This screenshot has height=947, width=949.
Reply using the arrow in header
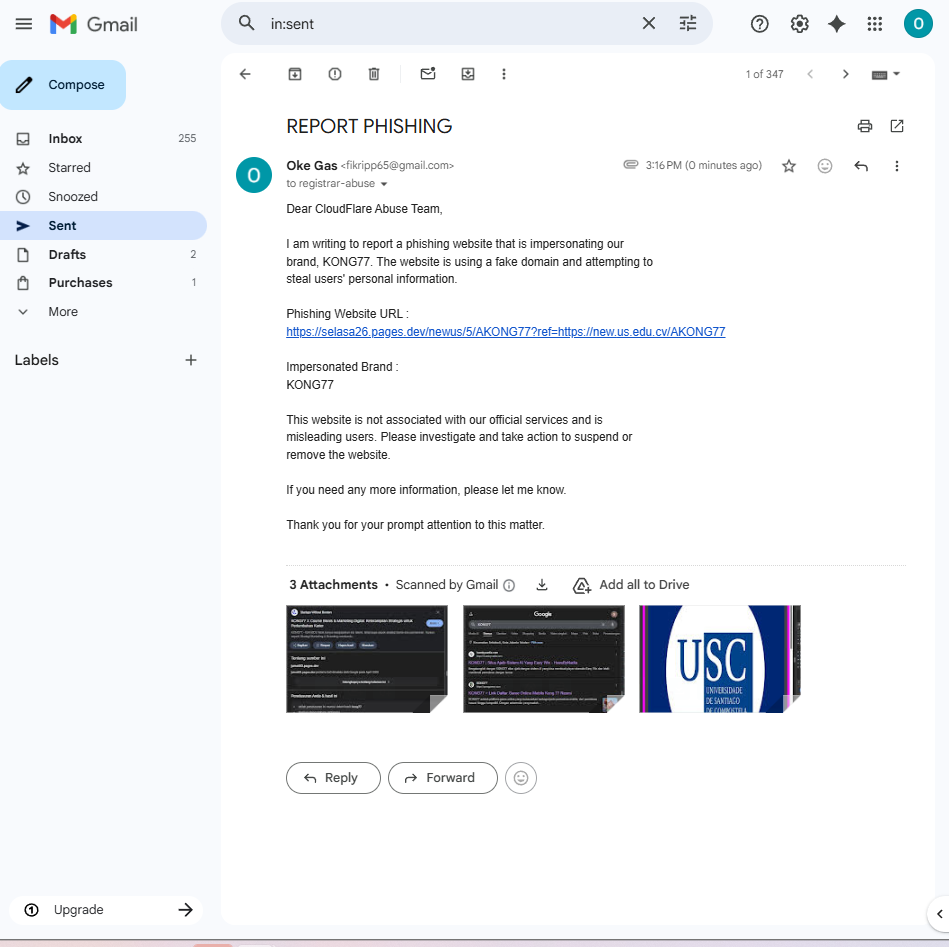pyautogui.click(x=861, y=166)
